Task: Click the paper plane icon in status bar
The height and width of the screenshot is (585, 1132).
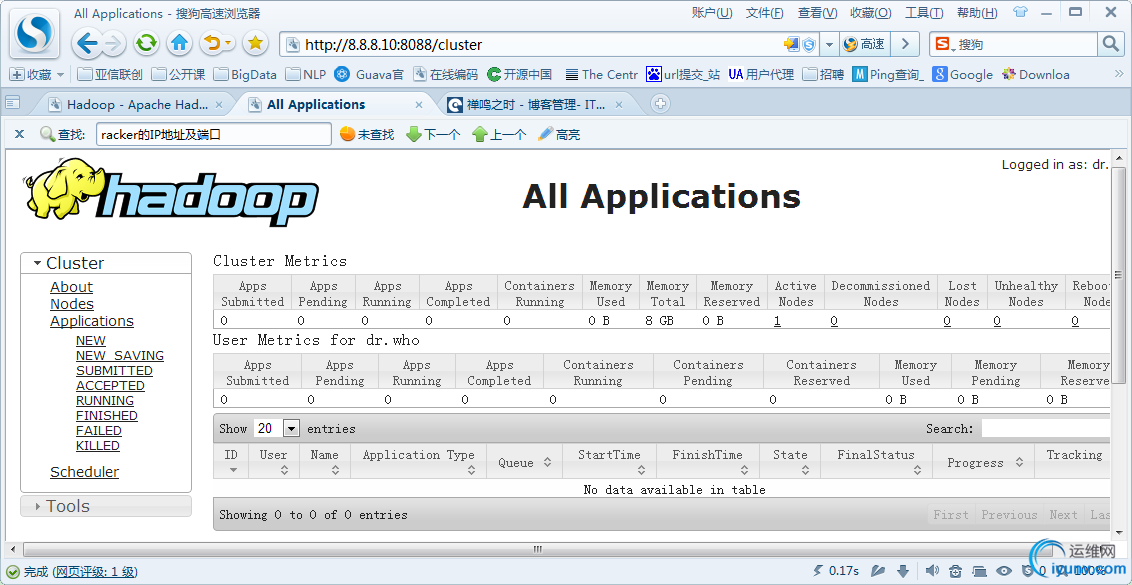Action: (878, 571)
